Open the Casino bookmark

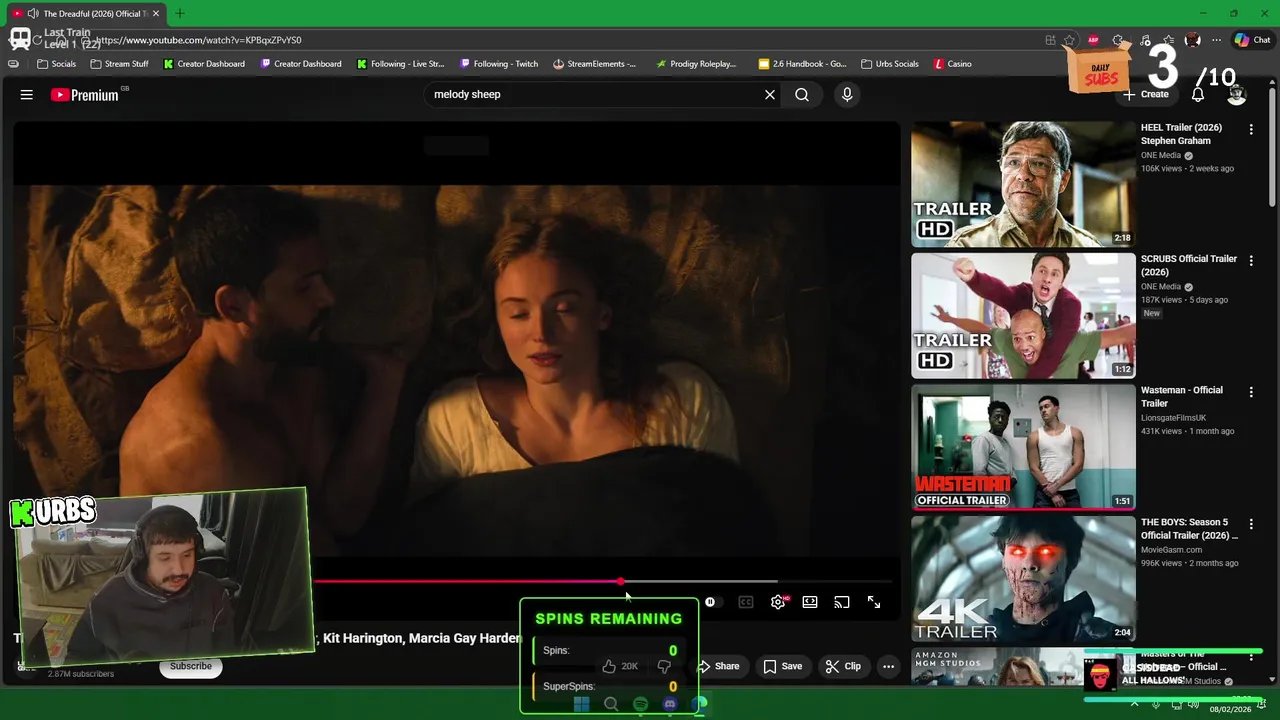tap(952, 64)
